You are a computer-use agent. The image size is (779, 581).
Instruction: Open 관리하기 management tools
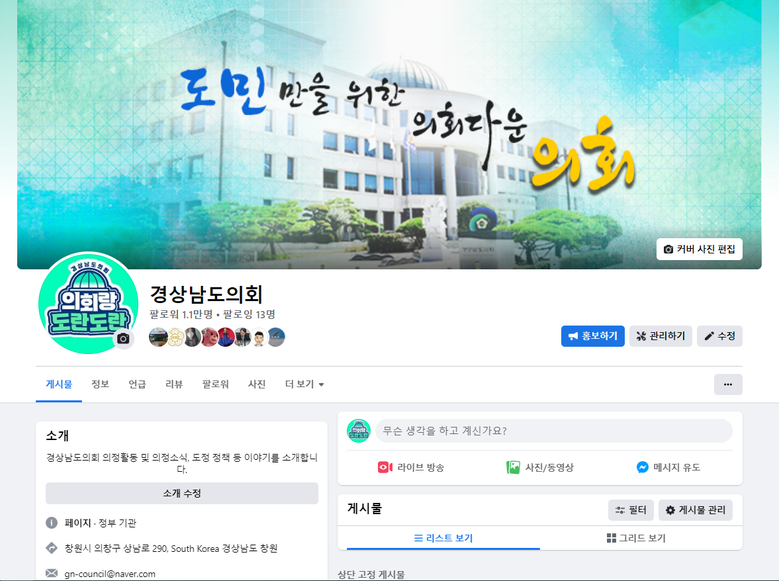tap(661, 336)
